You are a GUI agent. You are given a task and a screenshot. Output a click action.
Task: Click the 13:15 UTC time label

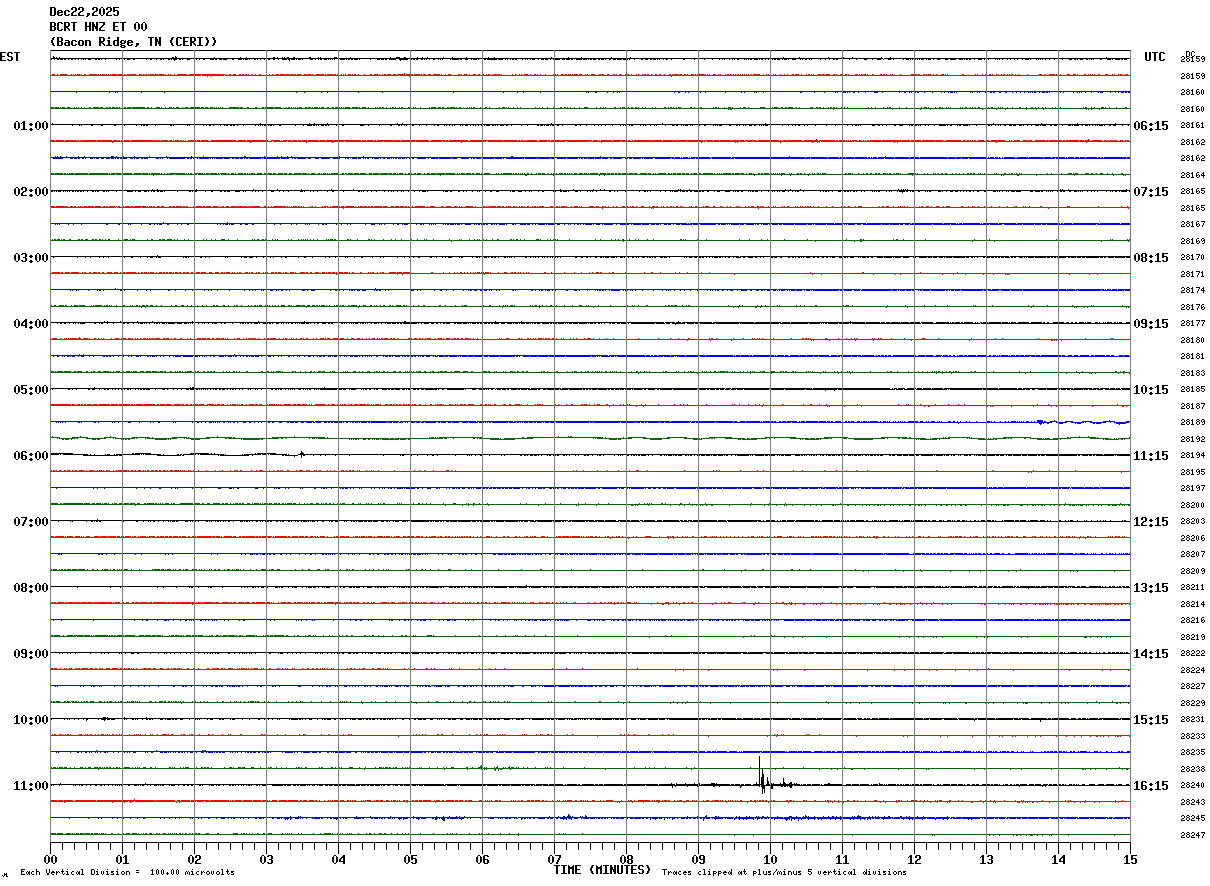[x=1151, y=588]
